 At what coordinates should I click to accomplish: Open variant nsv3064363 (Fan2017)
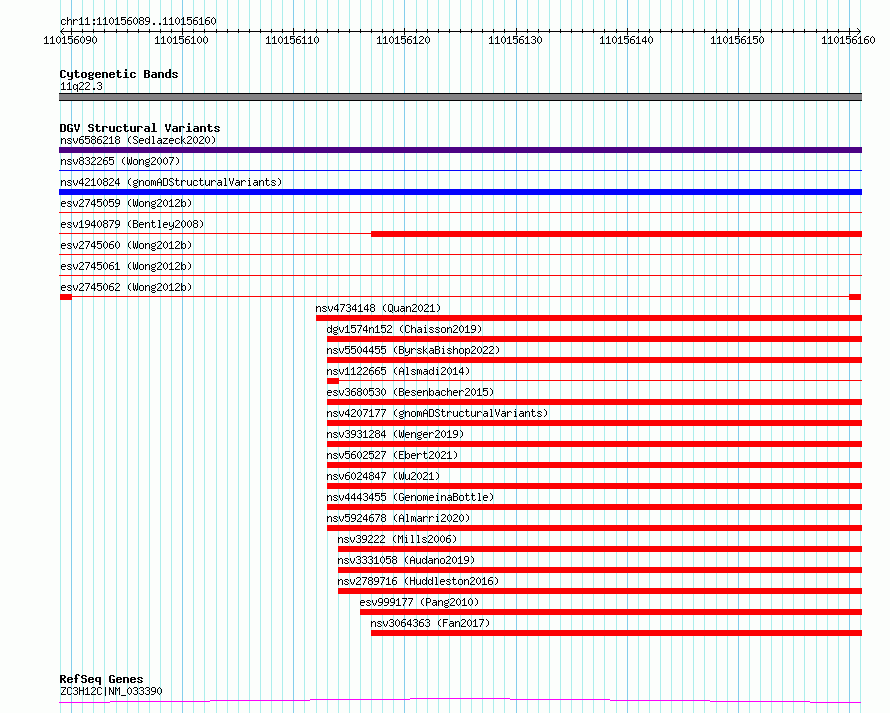(430, 623)
